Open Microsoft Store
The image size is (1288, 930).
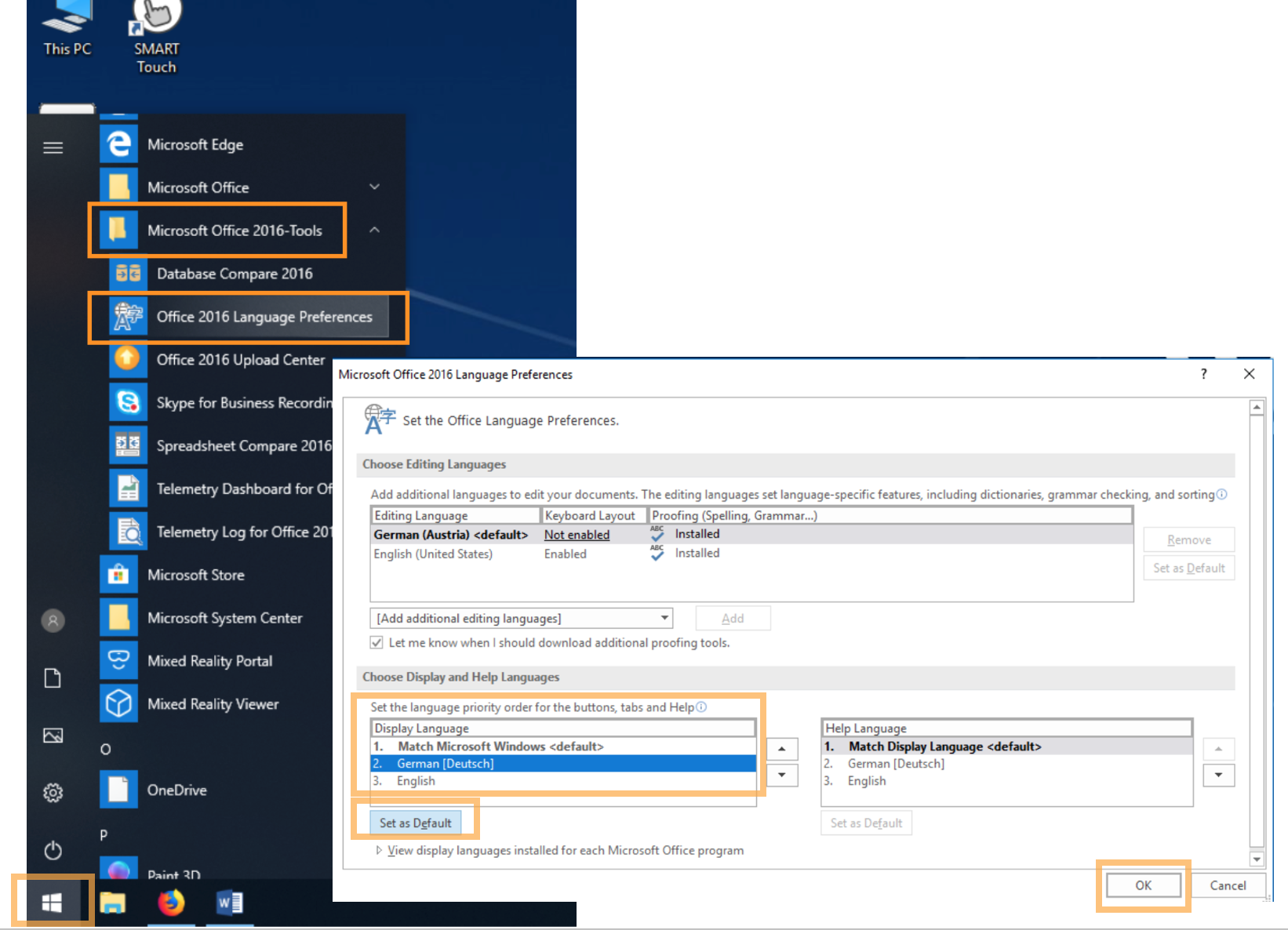(195, 575)
